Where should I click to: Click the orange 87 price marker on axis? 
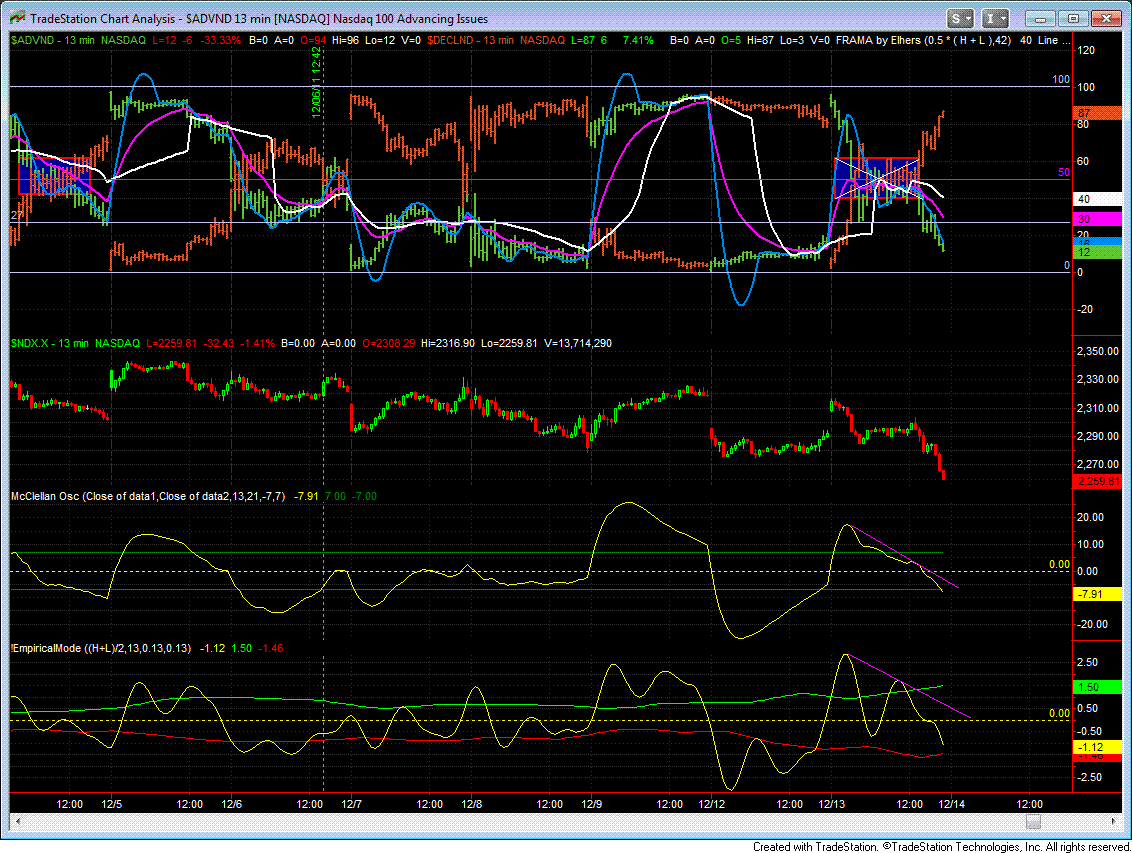point(1098,113)
